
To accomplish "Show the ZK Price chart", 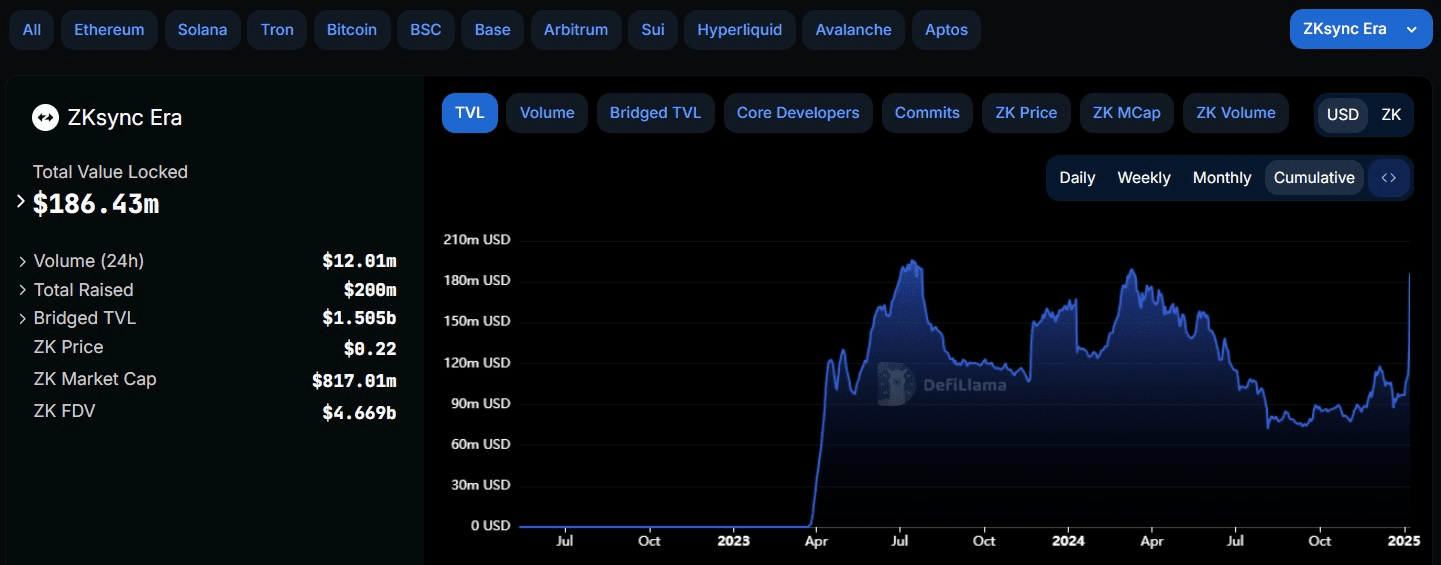I will (1026, 113).
